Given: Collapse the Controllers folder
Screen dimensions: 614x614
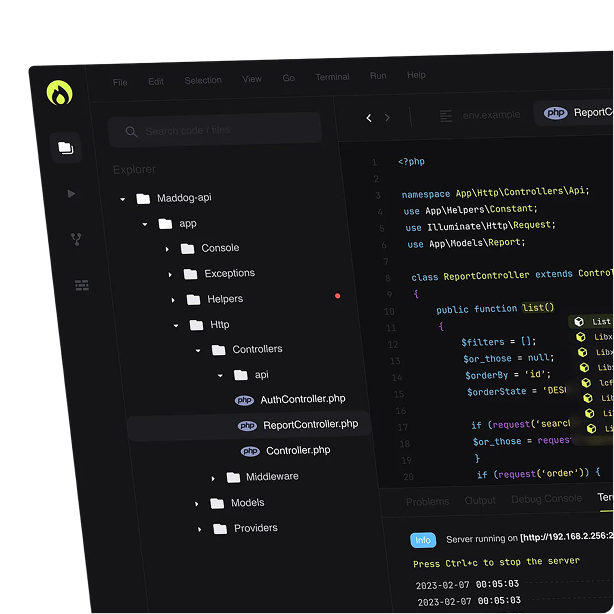Looking at the screenshot, I should (197, 350).
